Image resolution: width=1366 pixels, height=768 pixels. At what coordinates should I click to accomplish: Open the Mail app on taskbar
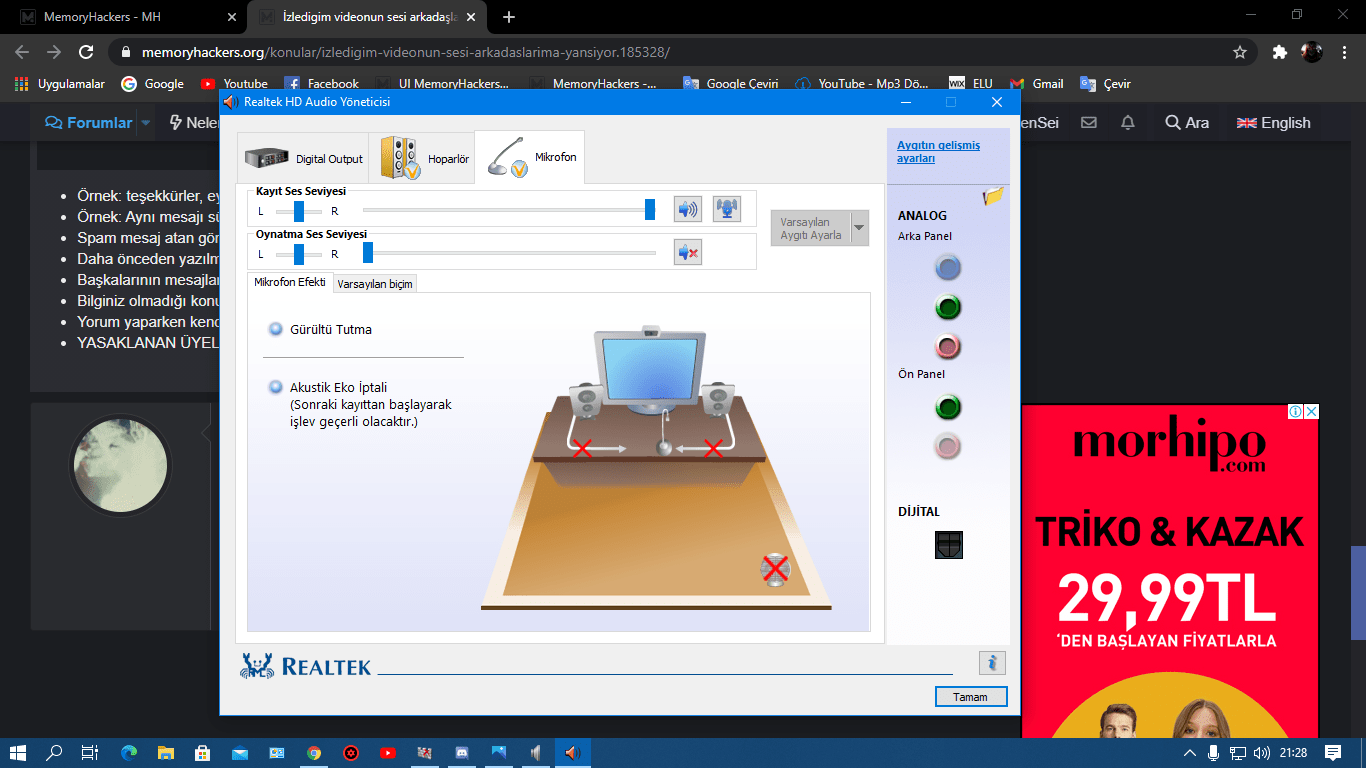[240, 753]
